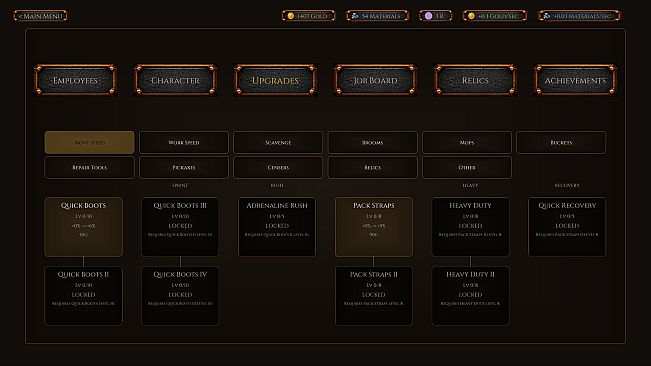Open the Buckets upgrade category
Viewport: 651px width, 366px height.
pos(561,142)
